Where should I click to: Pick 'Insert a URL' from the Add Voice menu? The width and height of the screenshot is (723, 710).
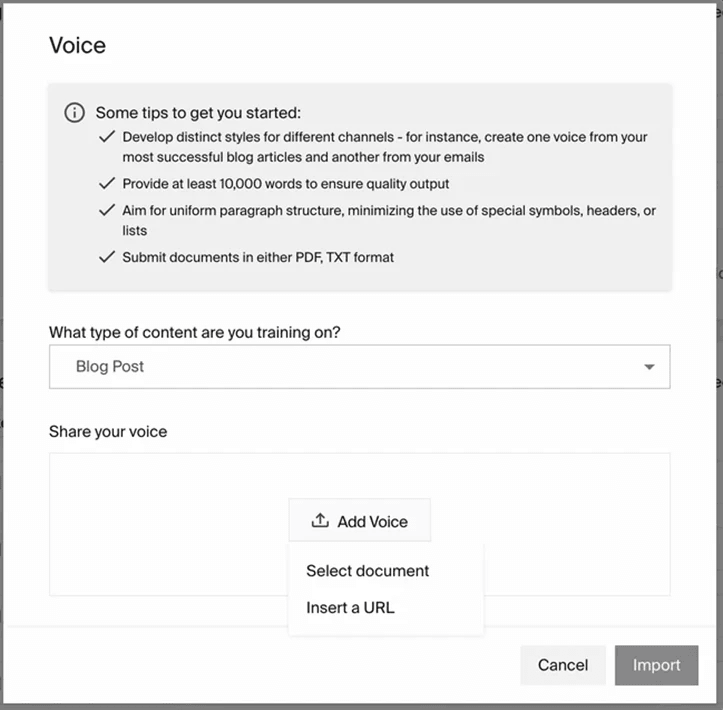(x=350, y=607)
